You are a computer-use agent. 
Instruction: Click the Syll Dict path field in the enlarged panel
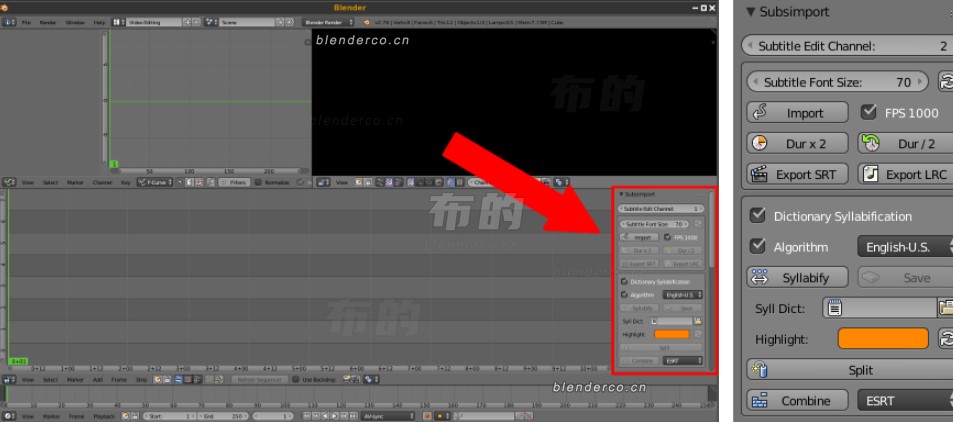879,308
